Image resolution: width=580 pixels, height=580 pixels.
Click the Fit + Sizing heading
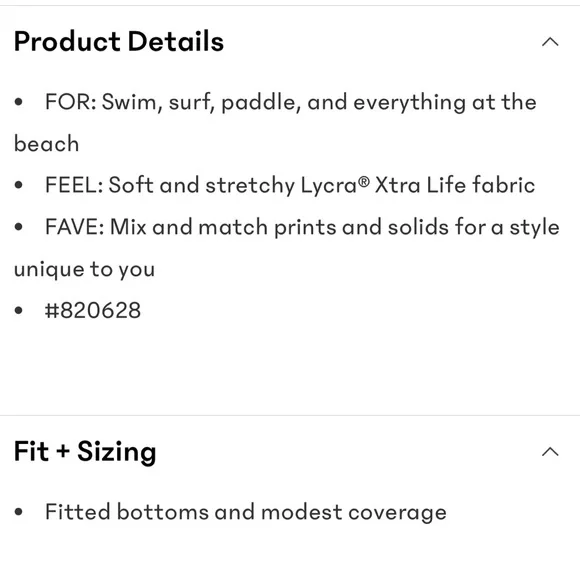[85, 452]
